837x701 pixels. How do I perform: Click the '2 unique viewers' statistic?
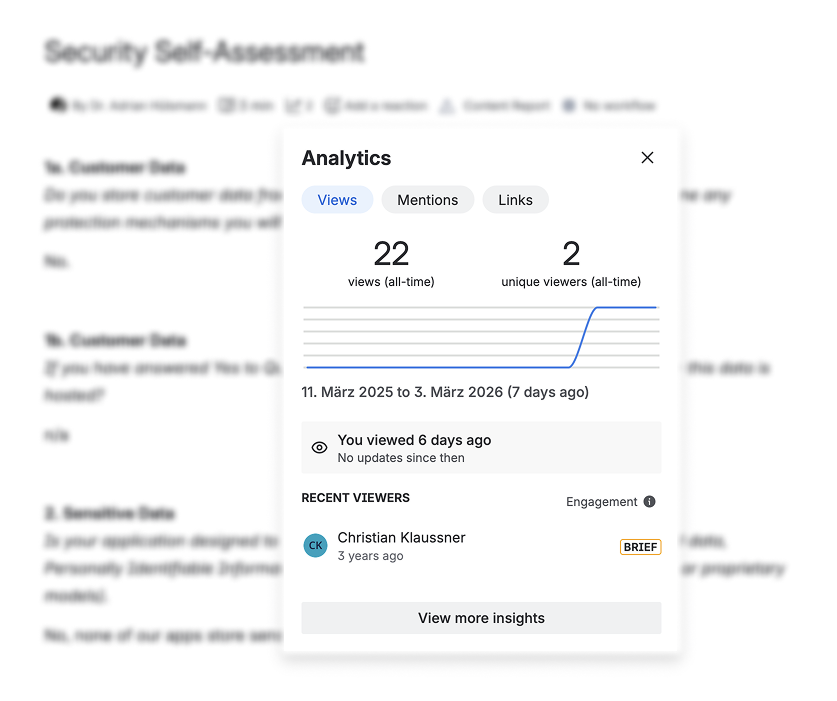(571, 262)
